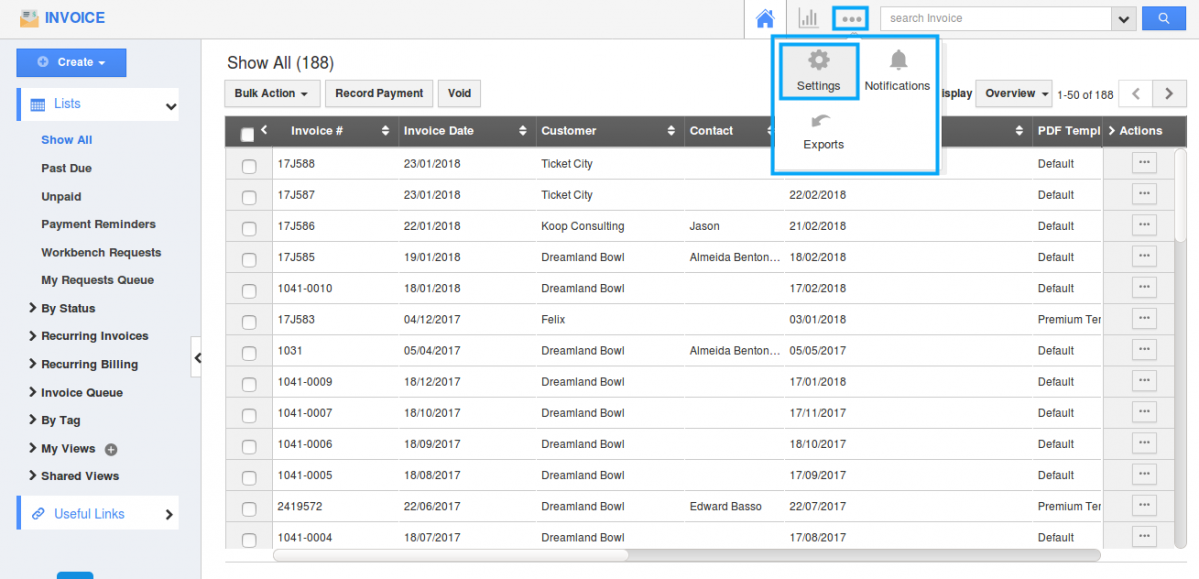Open actions menu for invoice 2419572
1199x579 pixels.
[1144, 506]
